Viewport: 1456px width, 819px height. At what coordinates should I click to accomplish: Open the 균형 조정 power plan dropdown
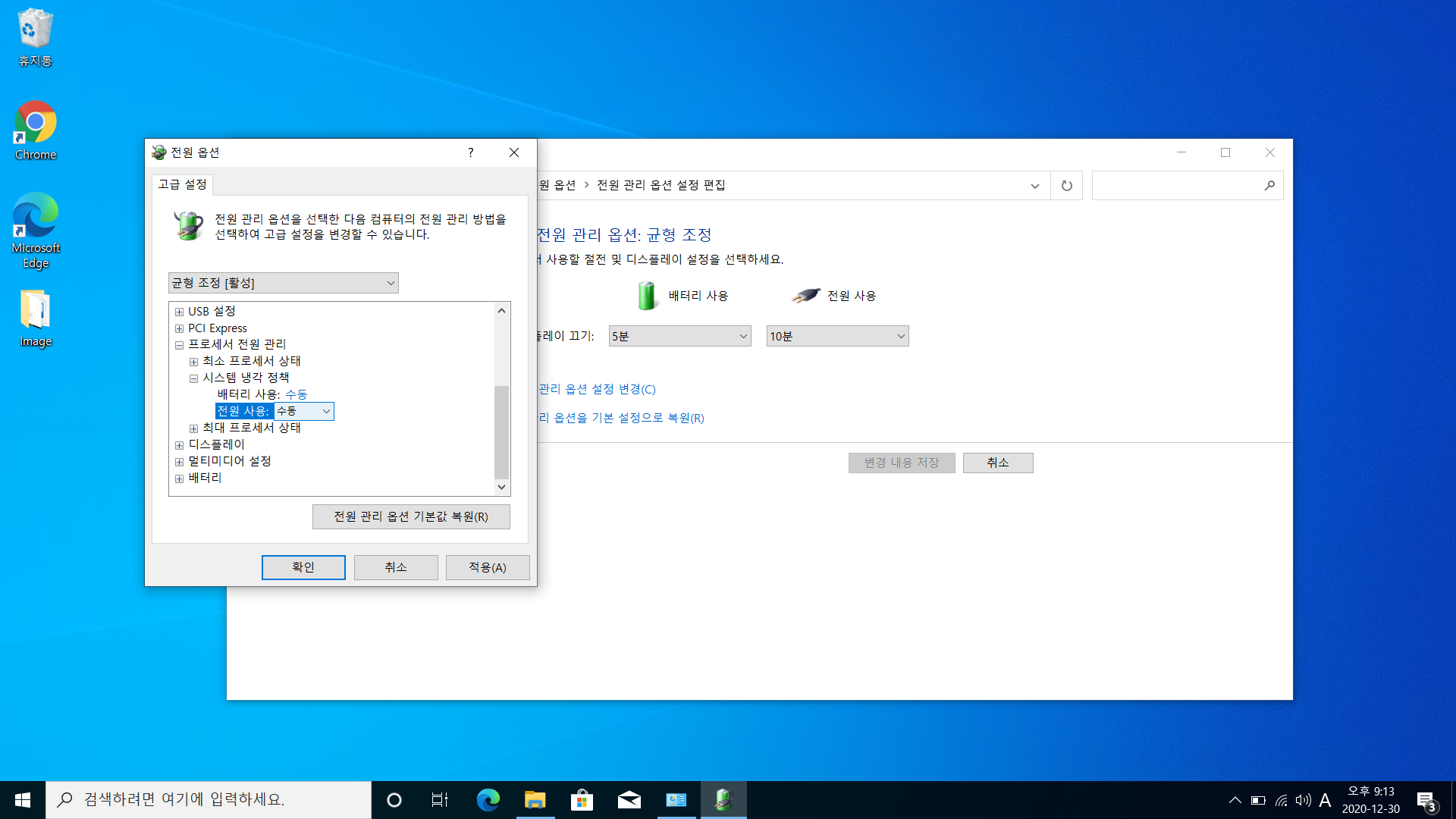pyautogui.click(x=283, y=283)
